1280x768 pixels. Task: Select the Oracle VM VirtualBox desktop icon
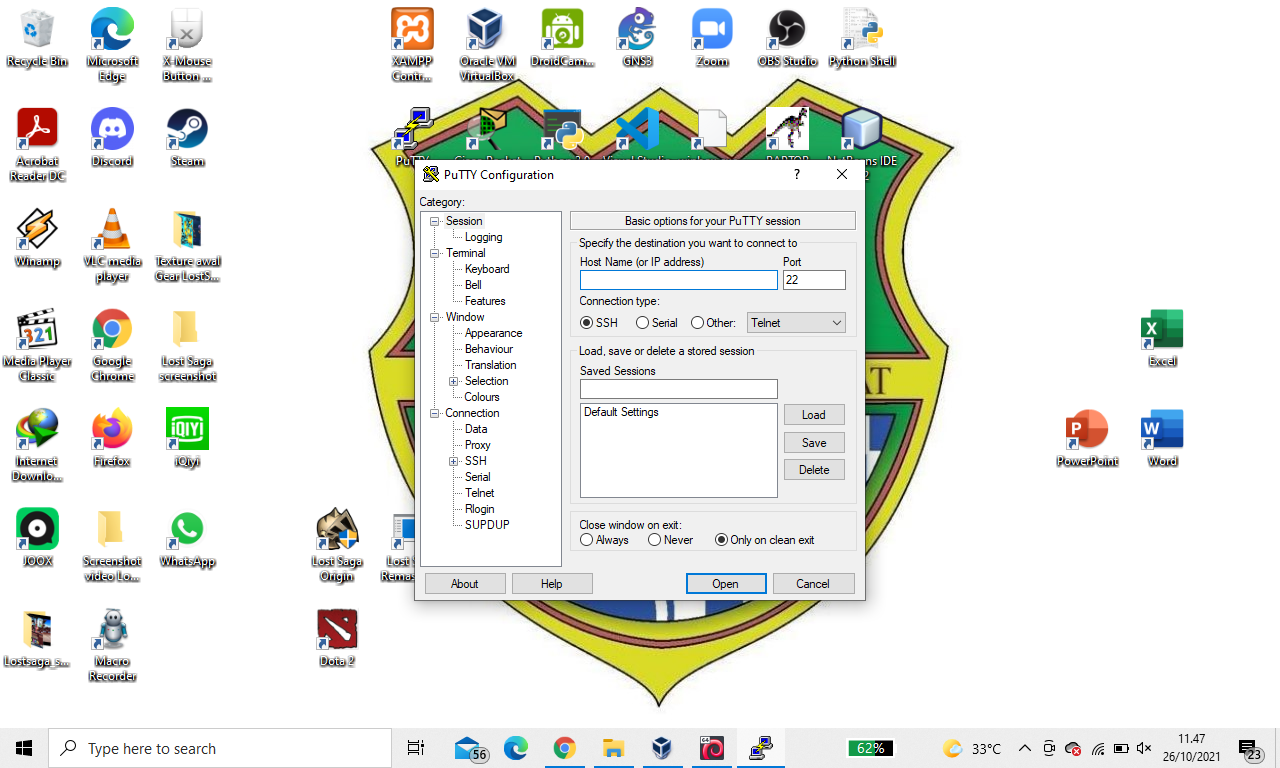click(x=487, y=45)
